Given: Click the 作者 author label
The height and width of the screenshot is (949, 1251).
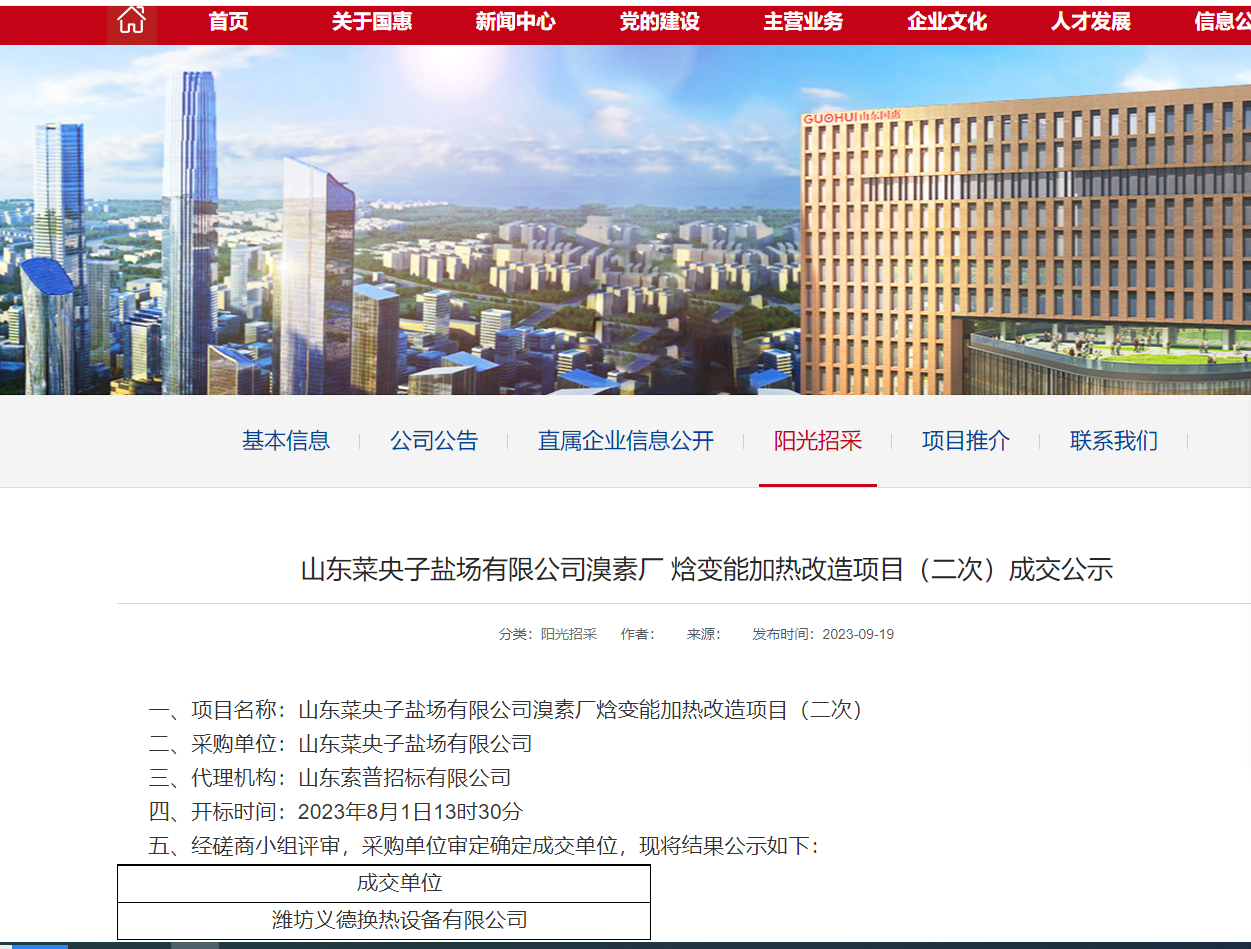Looking at the screenshot, I should [637, 634].
